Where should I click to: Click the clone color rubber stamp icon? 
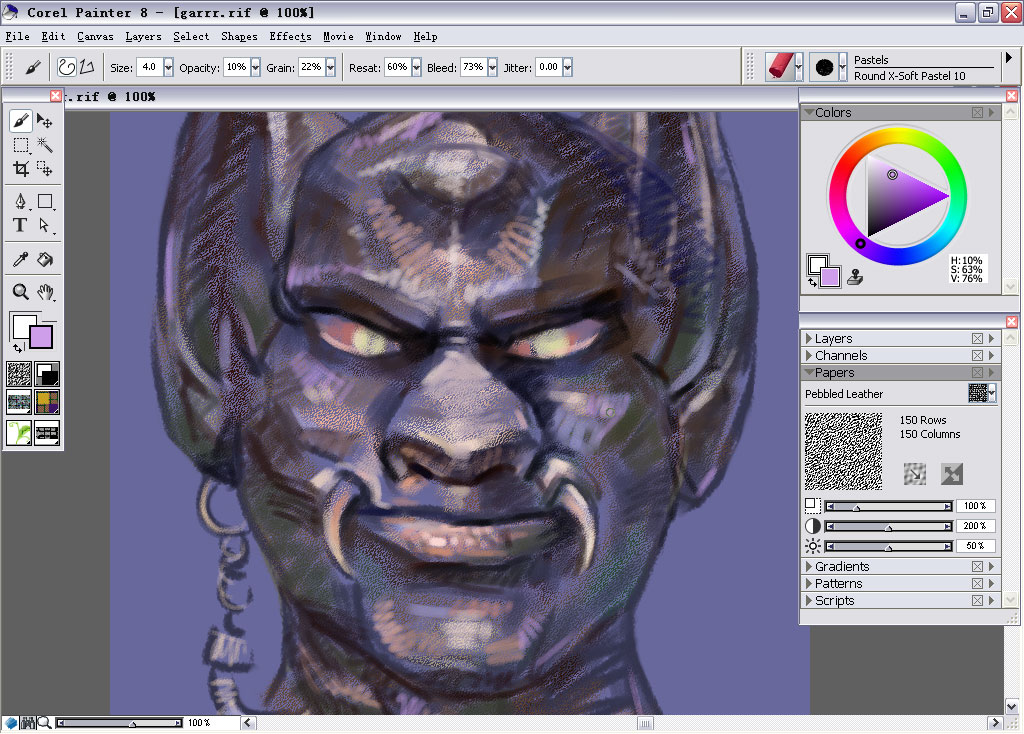coord(855,277)
